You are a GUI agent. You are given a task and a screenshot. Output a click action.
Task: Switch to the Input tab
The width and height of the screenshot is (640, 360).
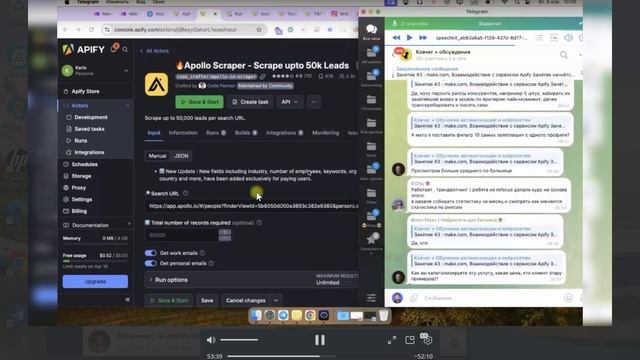point(154,133)
